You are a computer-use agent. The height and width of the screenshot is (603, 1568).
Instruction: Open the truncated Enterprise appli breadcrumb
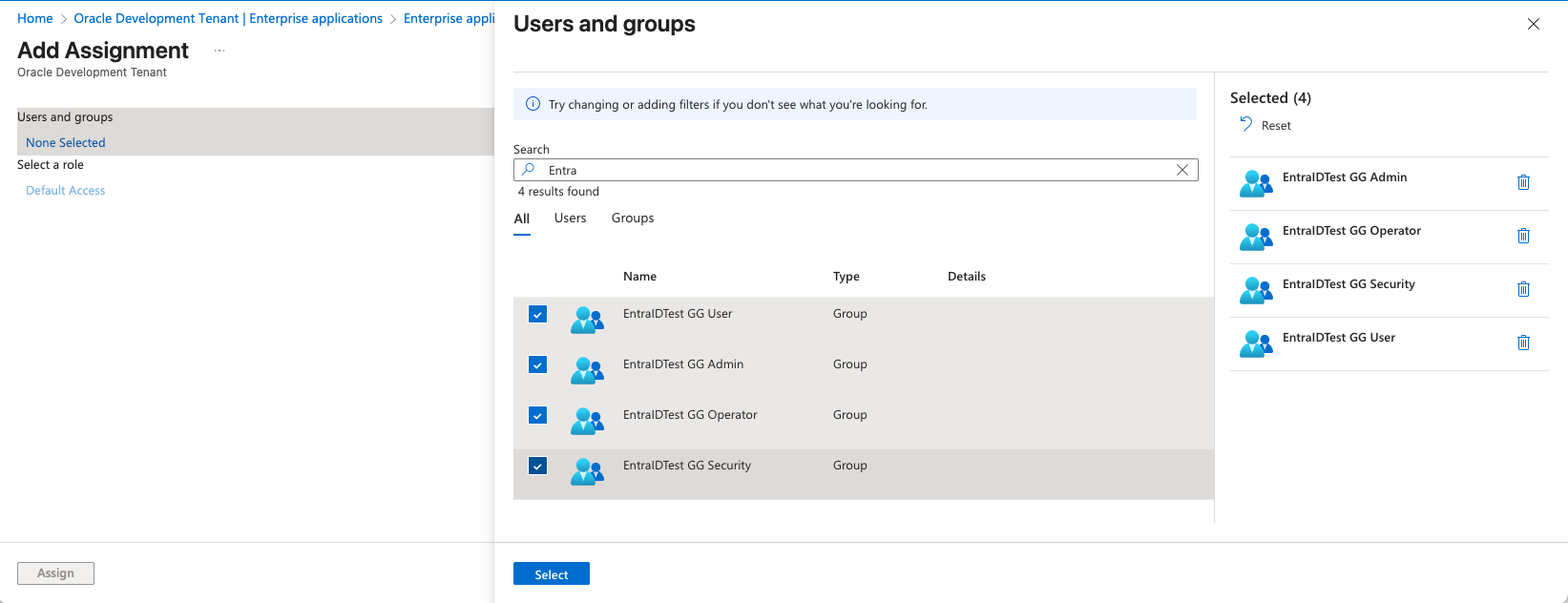pos(449,18)
